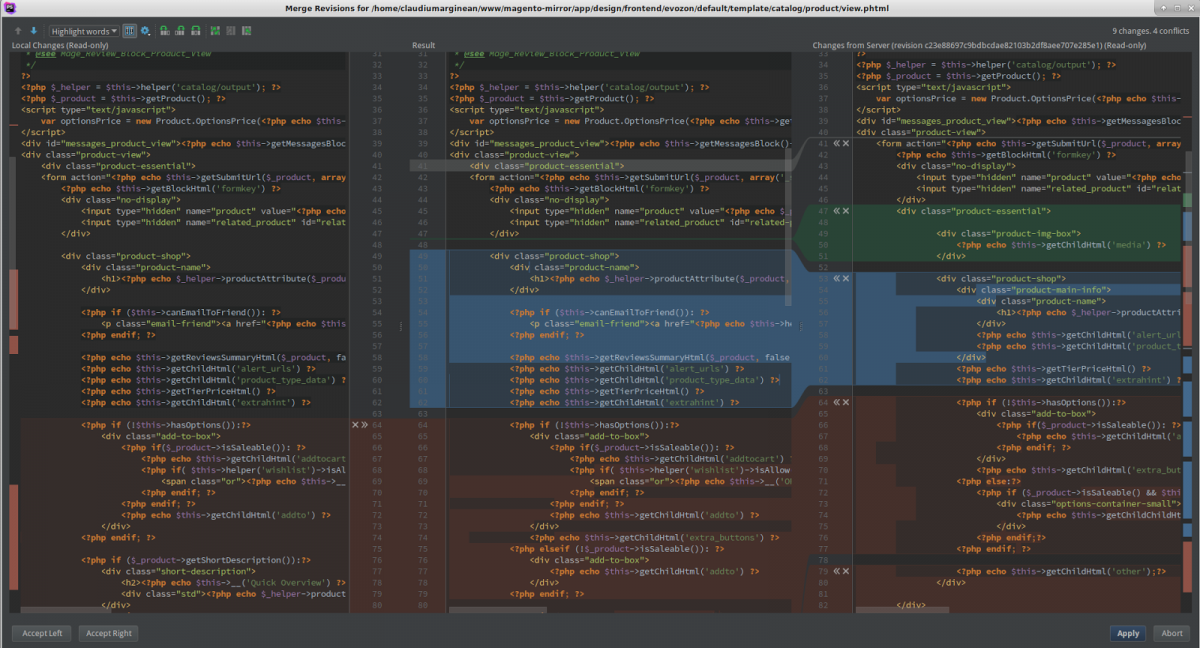Accept server change at line 41

(x=836, y=143)
